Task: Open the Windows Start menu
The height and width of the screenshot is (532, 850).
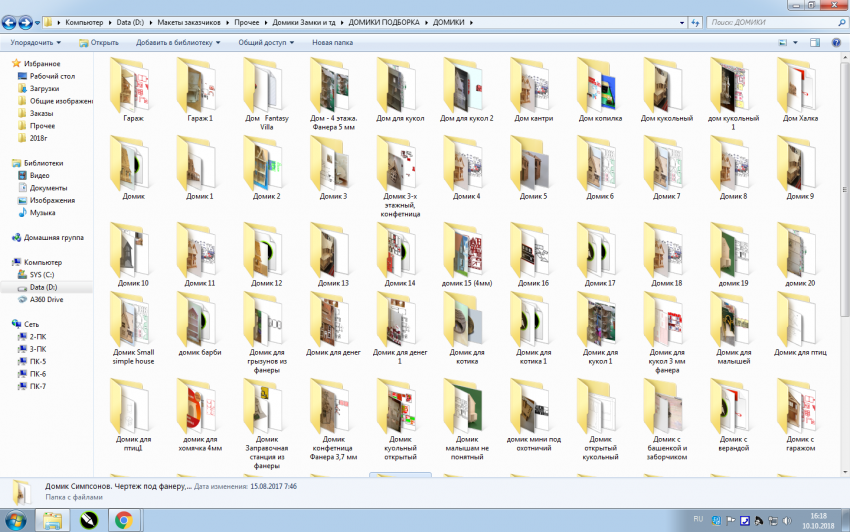Action: pos(17,519)
